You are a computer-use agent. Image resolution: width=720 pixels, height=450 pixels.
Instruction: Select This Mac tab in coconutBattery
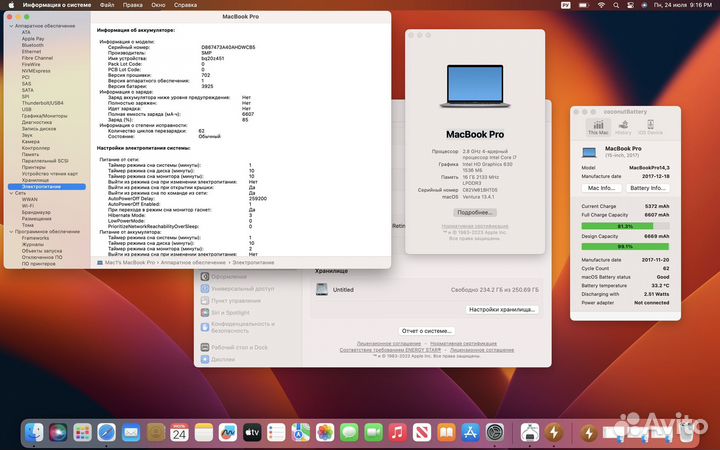point(598,127)
